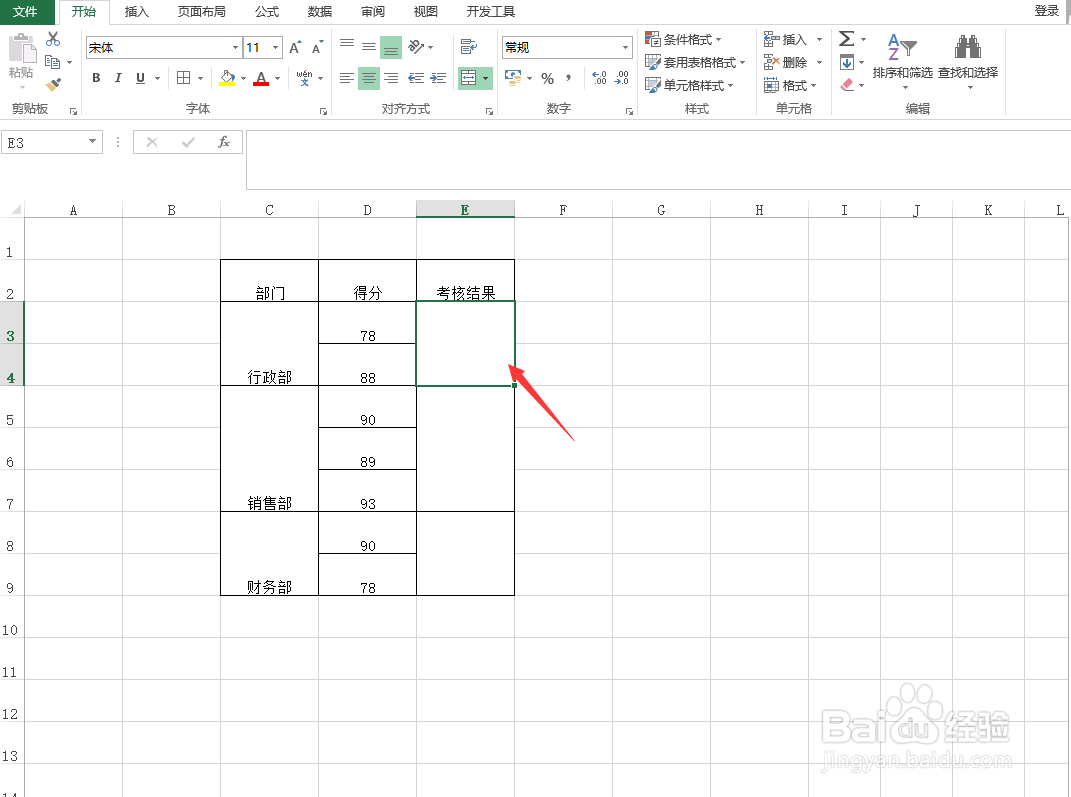
Task: Open the font size 11 dropdown
Action: click(276, 47)
